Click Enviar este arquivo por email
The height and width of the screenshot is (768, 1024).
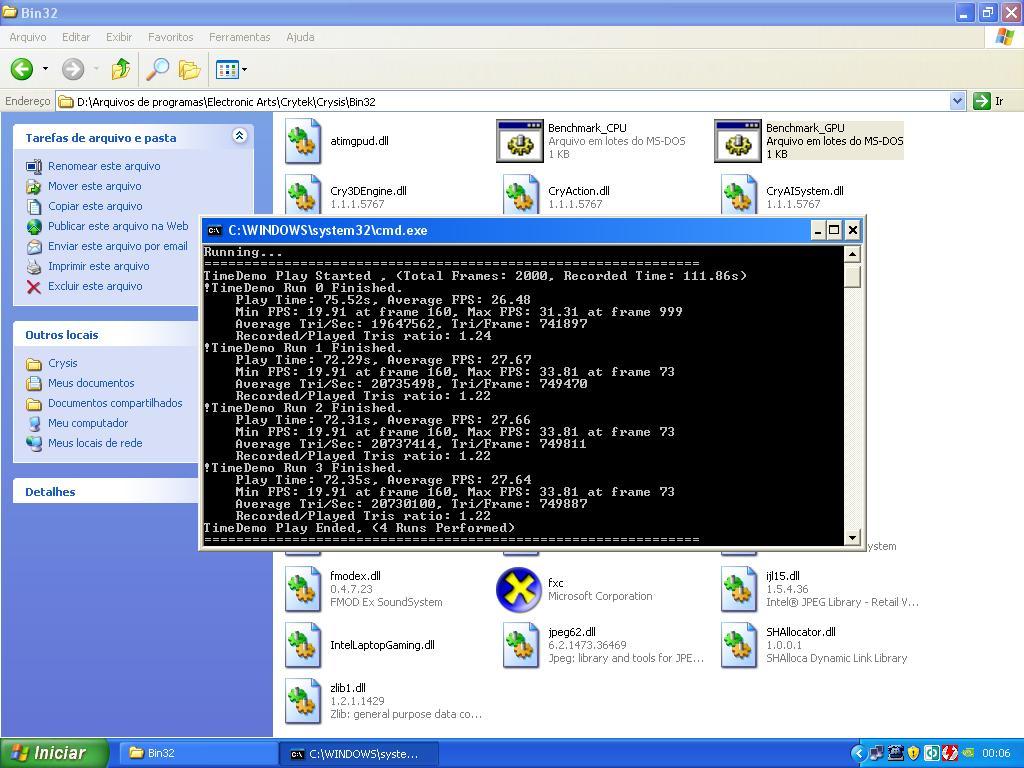[x=118, y=246]
